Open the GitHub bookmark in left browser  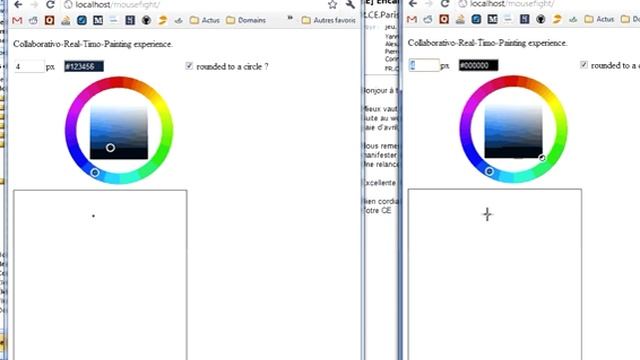[146, 20]
